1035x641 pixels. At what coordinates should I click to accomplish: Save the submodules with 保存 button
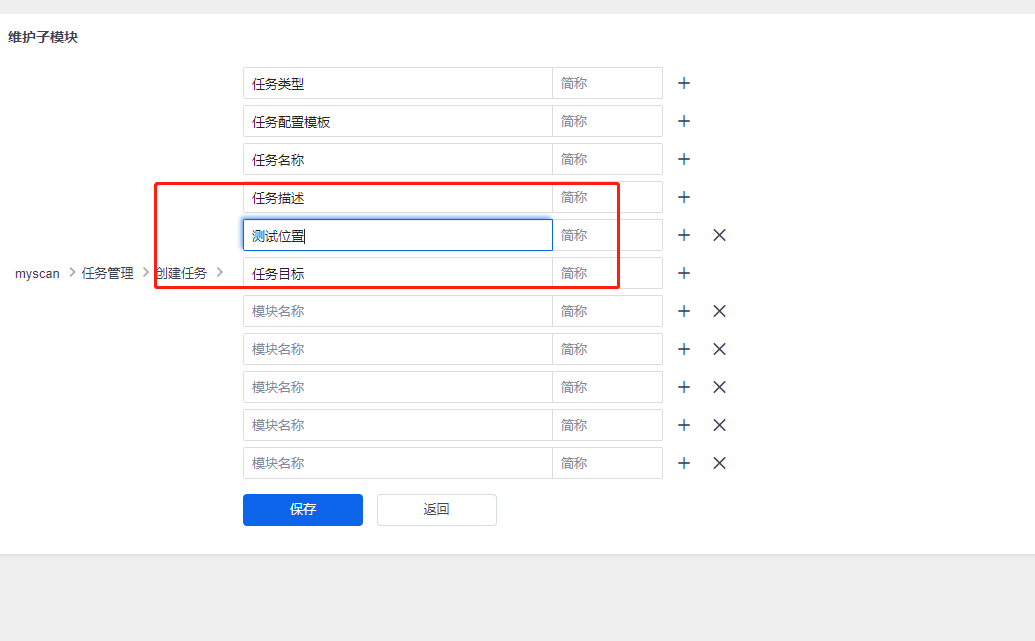302,509
